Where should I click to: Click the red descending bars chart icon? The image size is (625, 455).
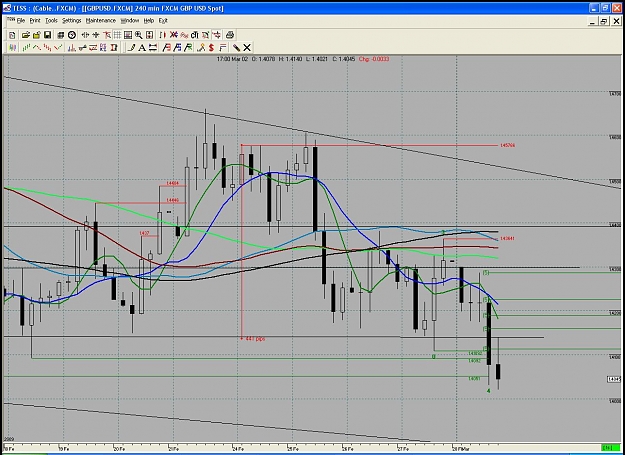pos(48,48)
